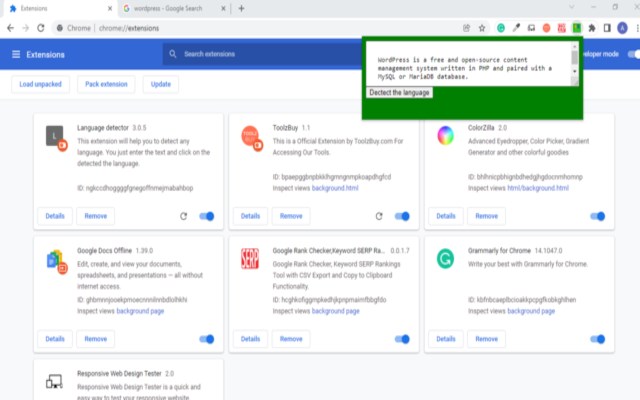Image resolution: width=640 pixels, height=400 pixels.
Task: Open Google Docs Offline background page link
Action: (140, 311)
